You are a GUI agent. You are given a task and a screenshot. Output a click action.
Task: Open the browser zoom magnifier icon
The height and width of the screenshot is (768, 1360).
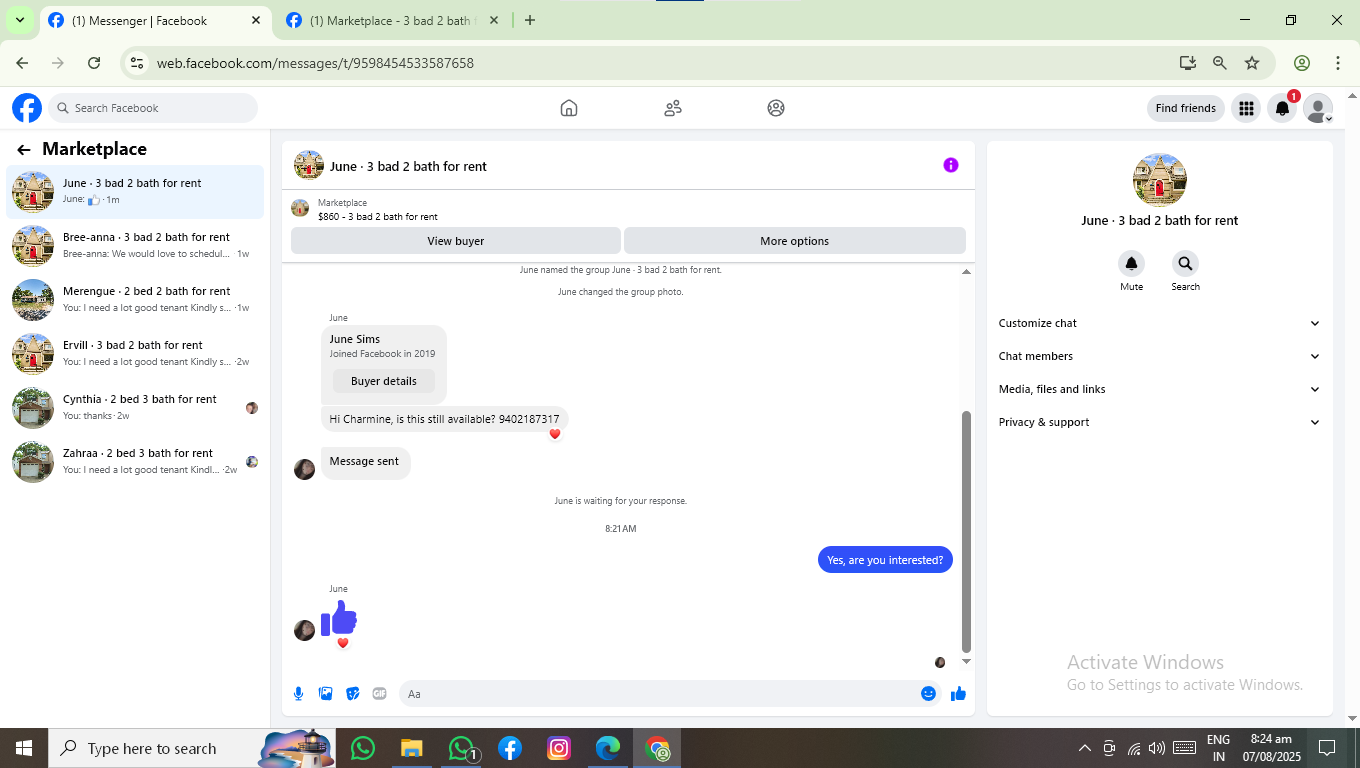pyautogui.click(x=1220, y=63)
